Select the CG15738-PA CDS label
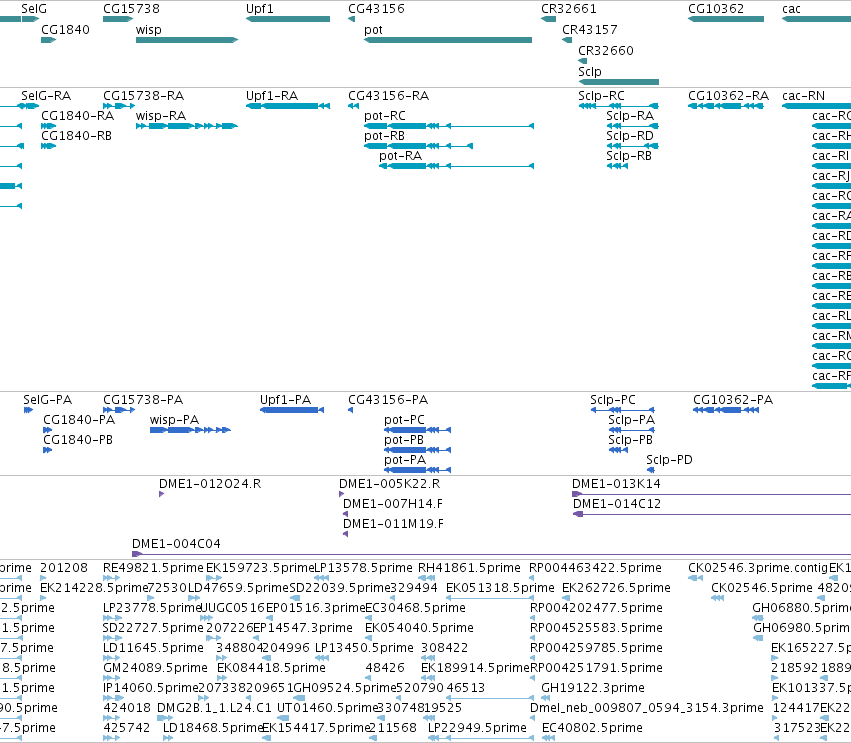This screenshot has width=851, height=743. pyautogui.click(x=143, y=399)
